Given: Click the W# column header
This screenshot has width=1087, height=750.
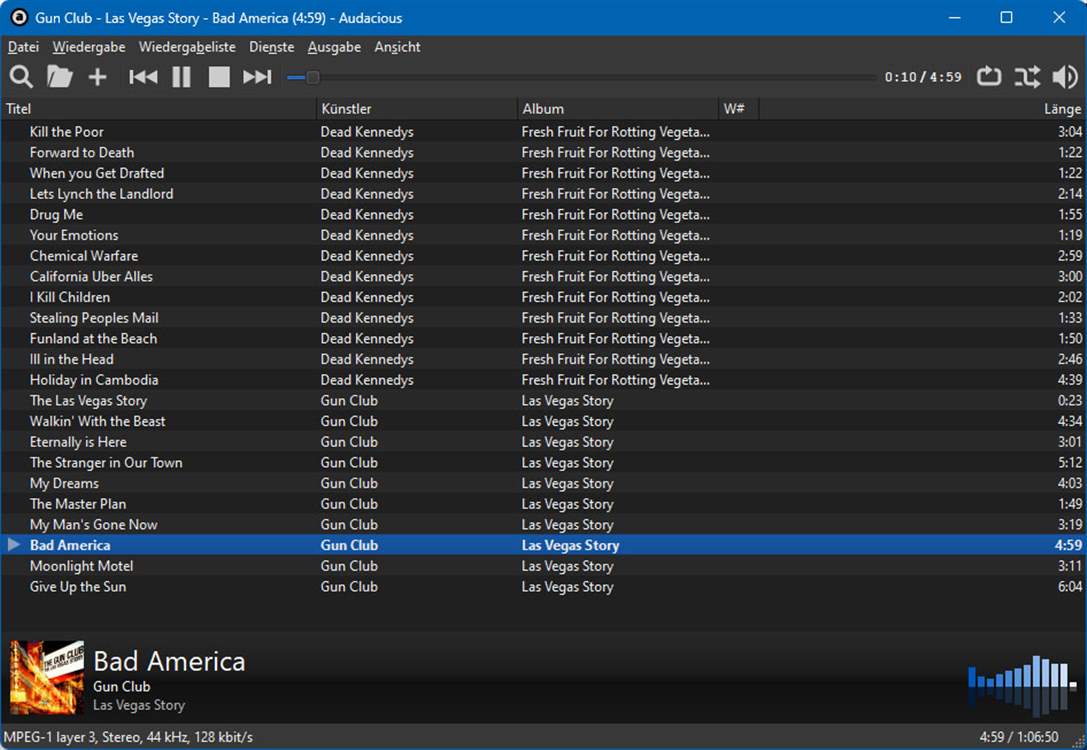Looking at the screenshot, I should click(738, 109).
